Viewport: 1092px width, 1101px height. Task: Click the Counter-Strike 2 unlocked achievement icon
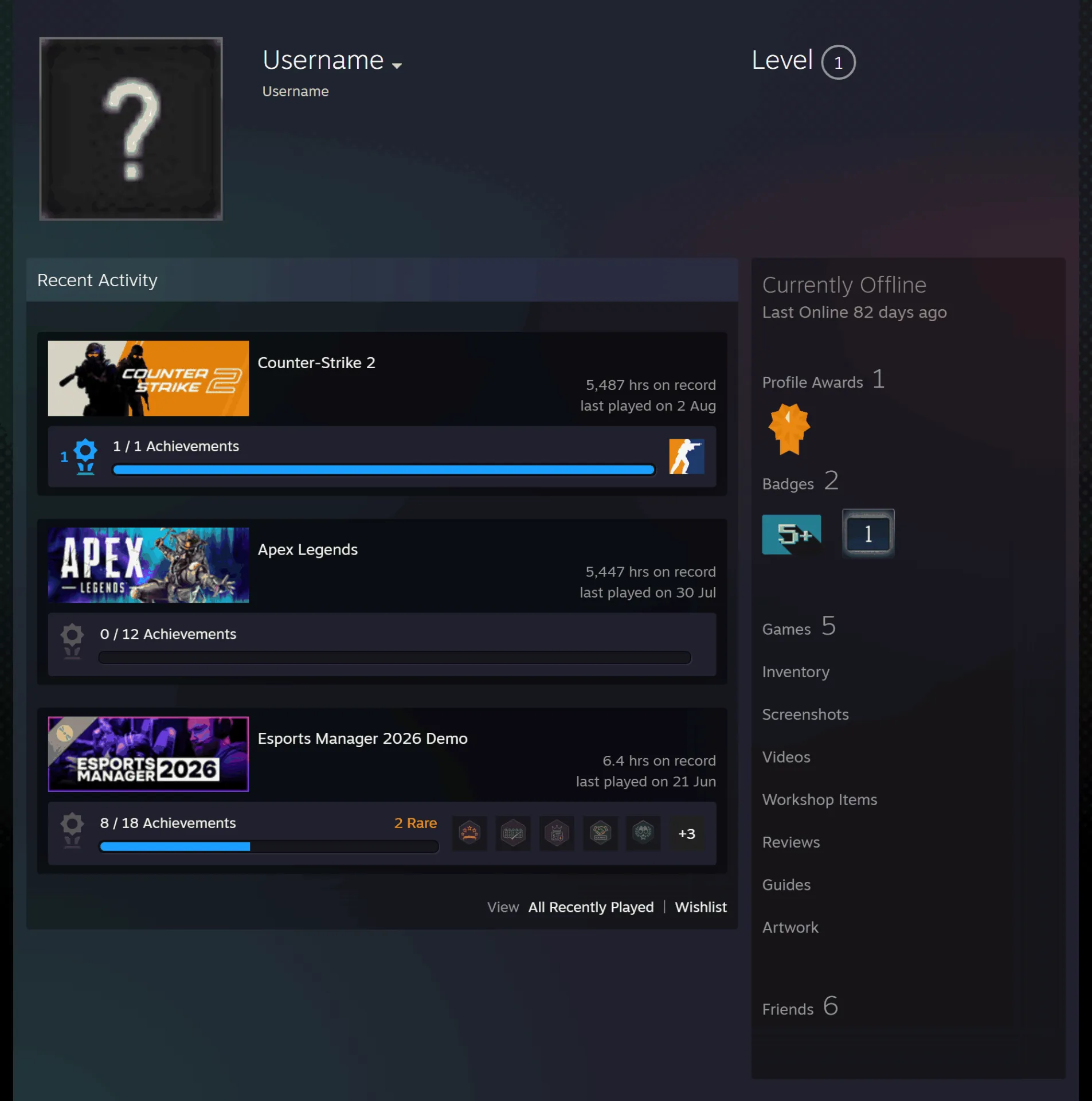[687, 456]
